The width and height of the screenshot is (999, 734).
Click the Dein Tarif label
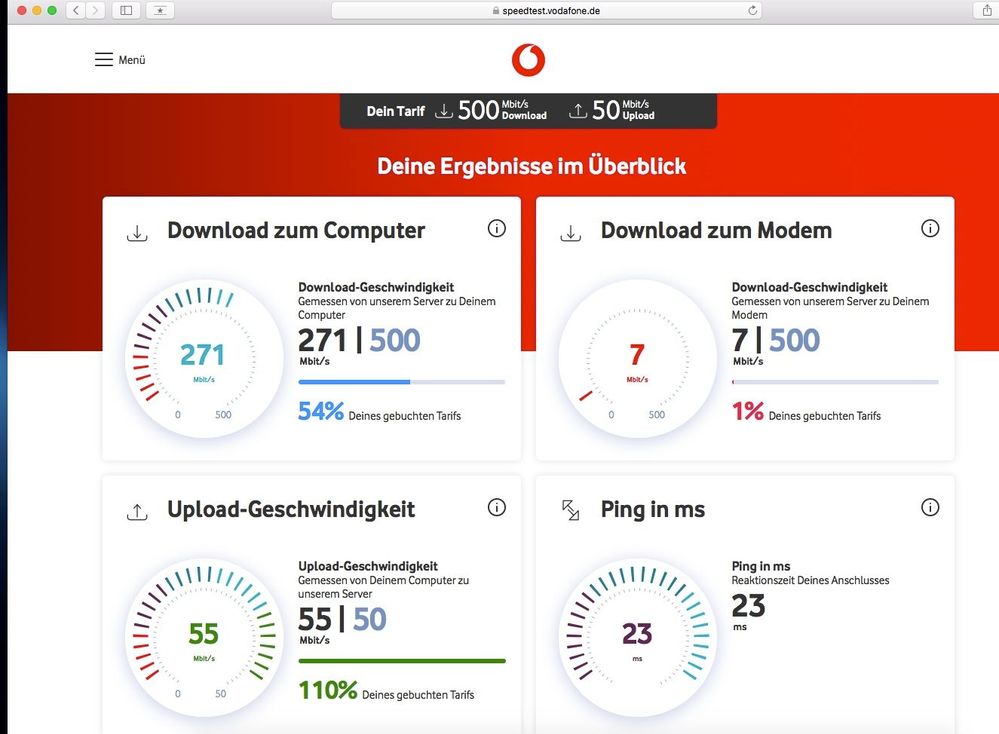396,111
